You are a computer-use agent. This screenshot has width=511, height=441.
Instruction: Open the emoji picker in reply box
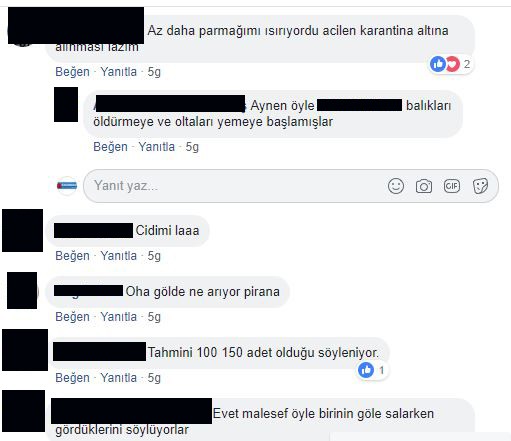pyautogui.click(x=396, y=186)
